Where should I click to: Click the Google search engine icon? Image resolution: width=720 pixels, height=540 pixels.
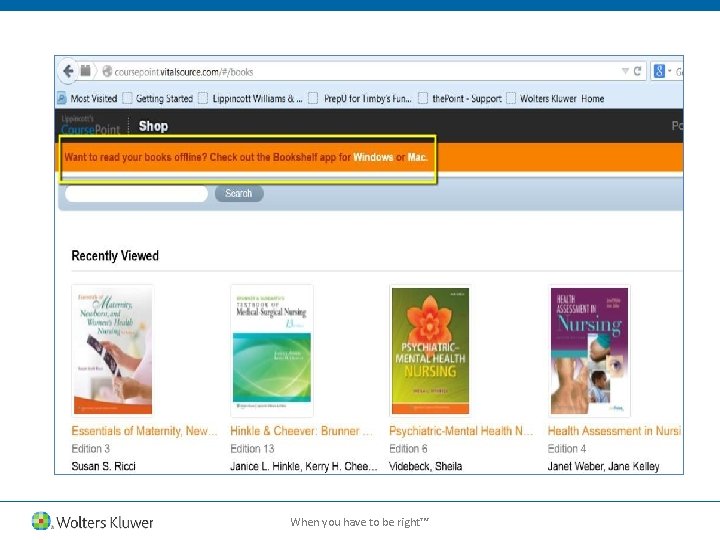[659, 71]
